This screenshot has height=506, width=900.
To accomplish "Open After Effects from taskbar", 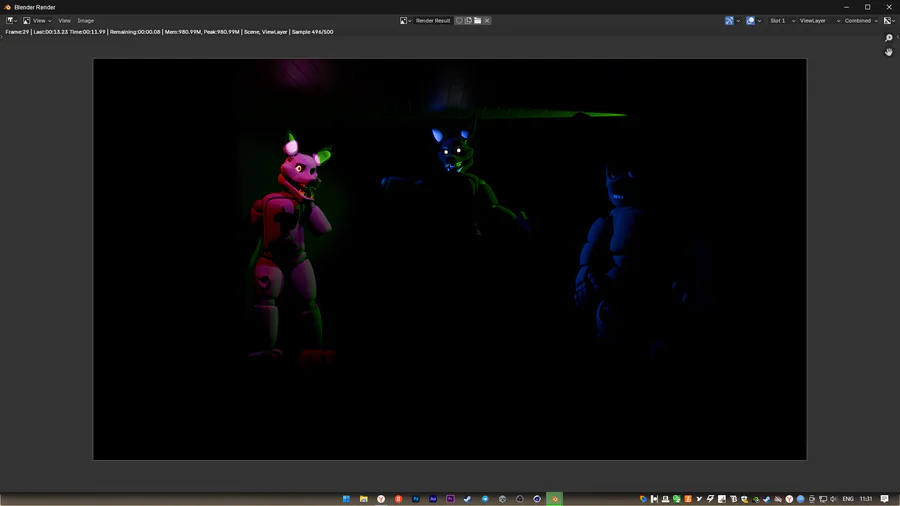I will (433, 499).
